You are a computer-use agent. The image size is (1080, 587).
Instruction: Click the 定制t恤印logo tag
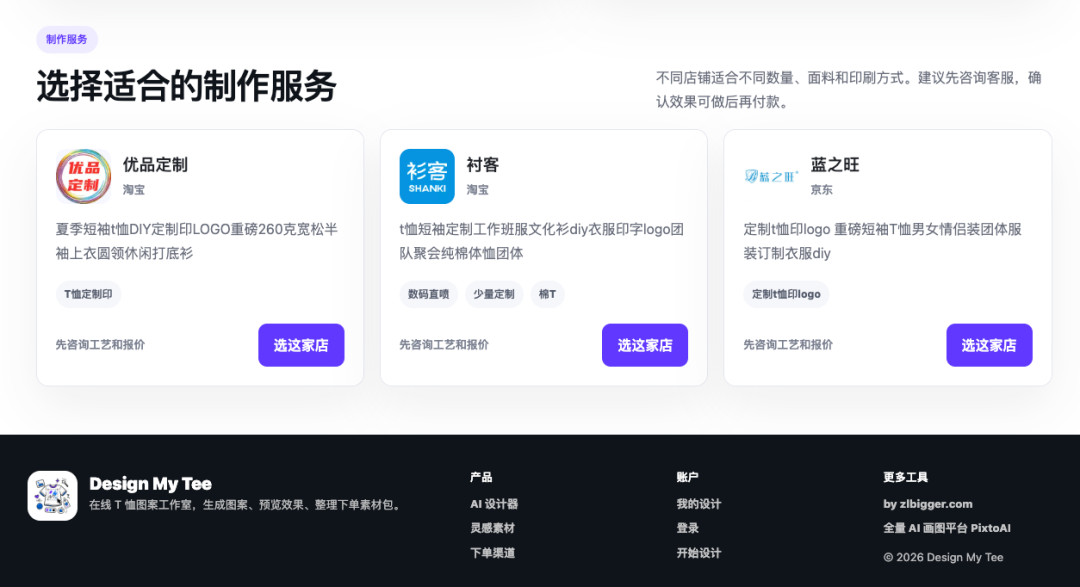(x=786, y=294)
